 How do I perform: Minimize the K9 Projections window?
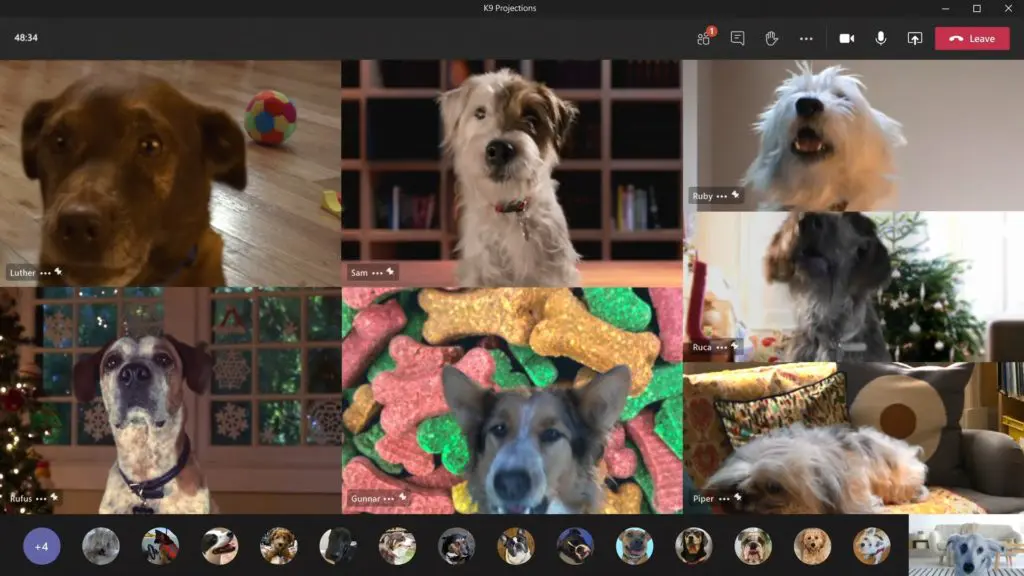(x=945, y=8)
